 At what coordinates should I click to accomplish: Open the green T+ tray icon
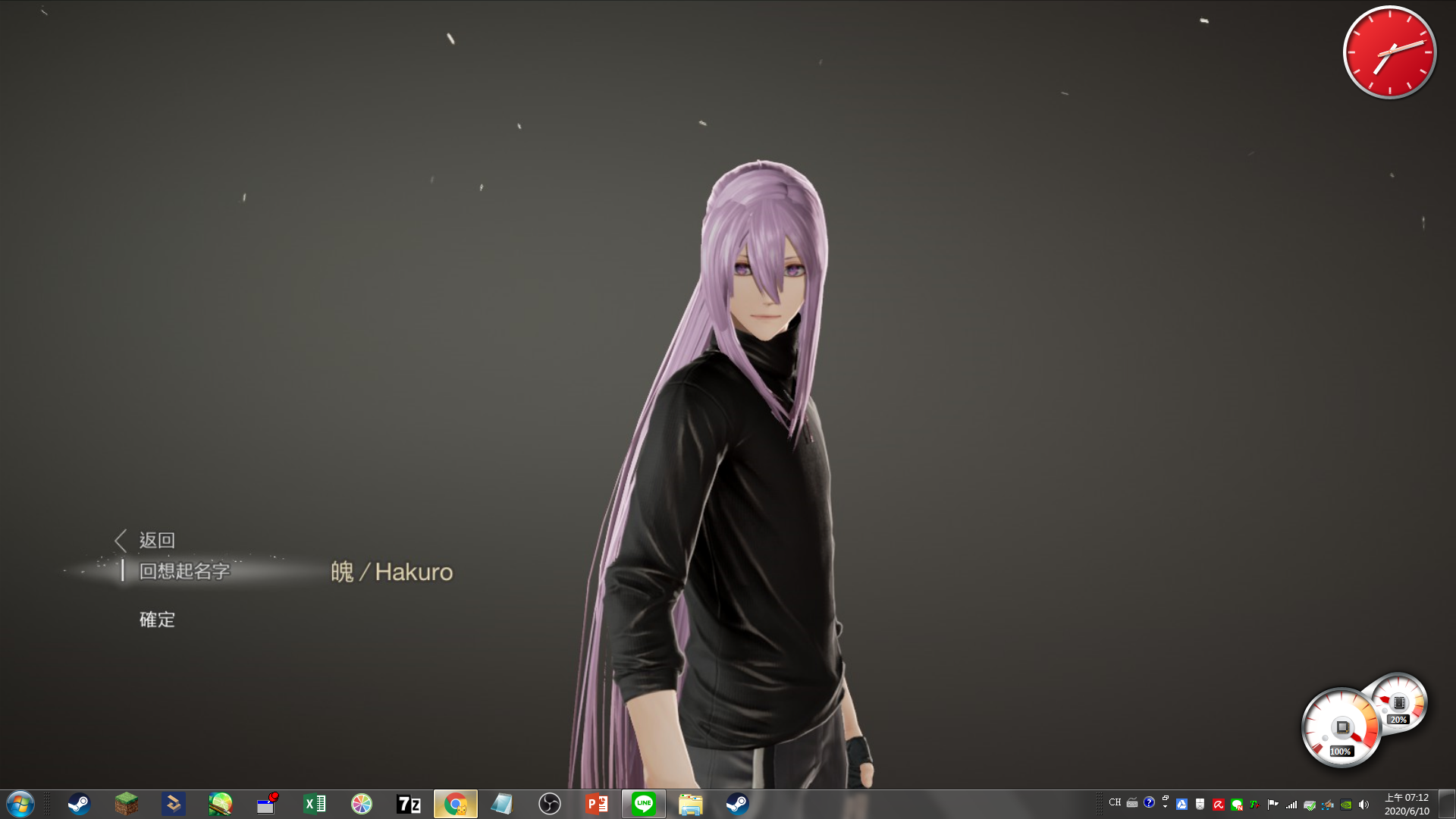coord(1254,805)
